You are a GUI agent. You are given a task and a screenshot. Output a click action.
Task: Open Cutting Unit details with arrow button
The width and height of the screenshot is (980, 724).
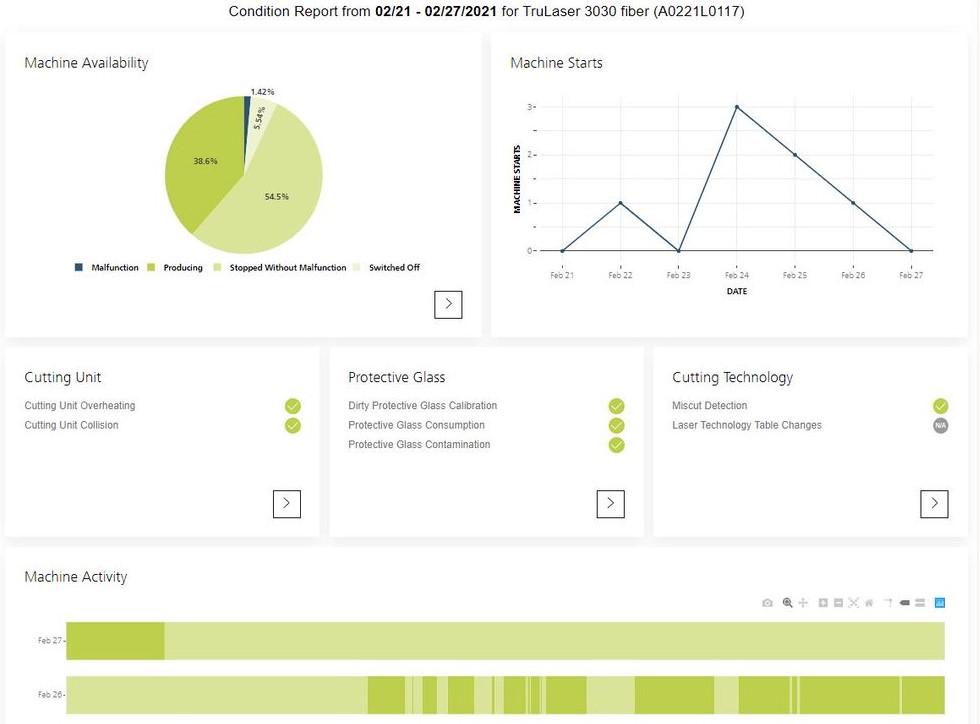[286, 504]
